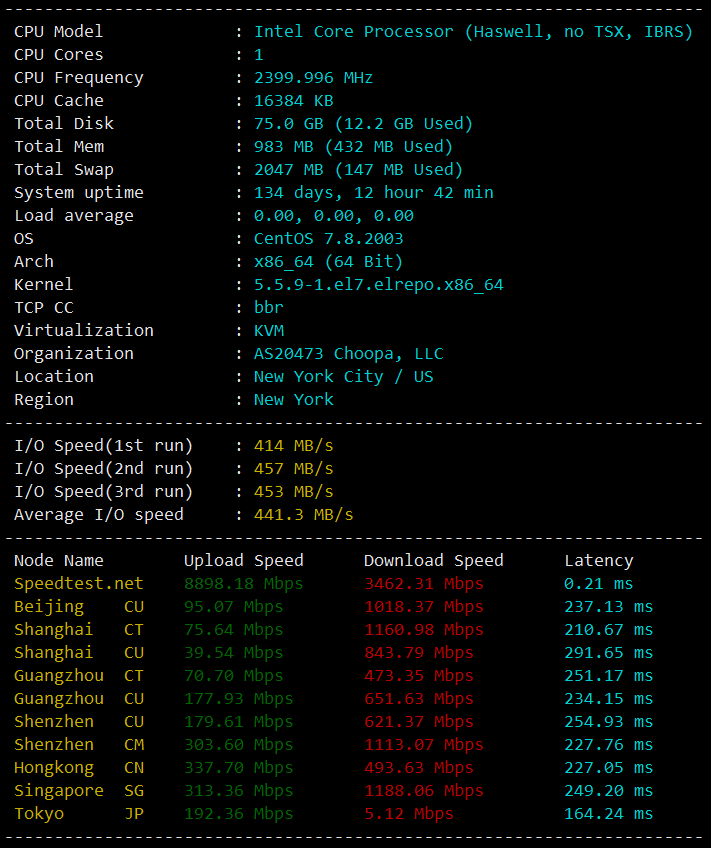This screenshot has height=848, width=711.
Task: Click the kernel version string
Action: pos(378,285)
